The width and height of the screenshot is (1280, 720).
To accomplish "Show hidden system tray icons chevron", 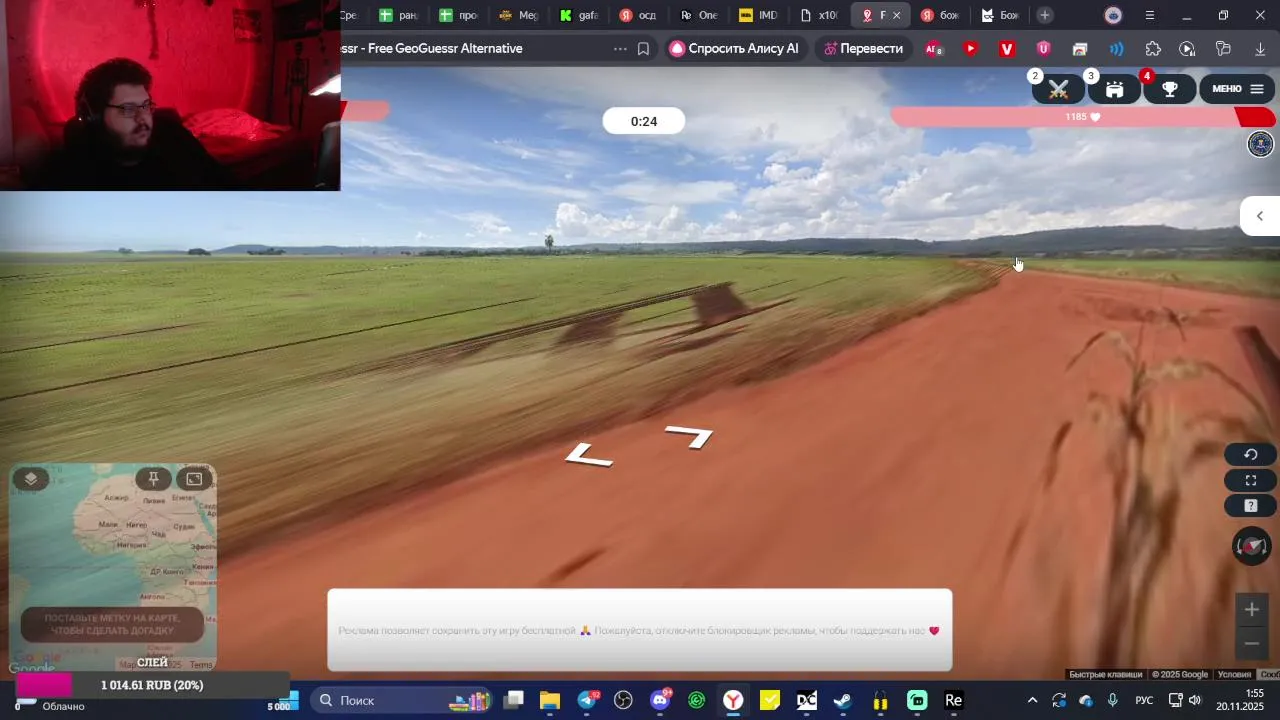I will tap(1032, 700).
